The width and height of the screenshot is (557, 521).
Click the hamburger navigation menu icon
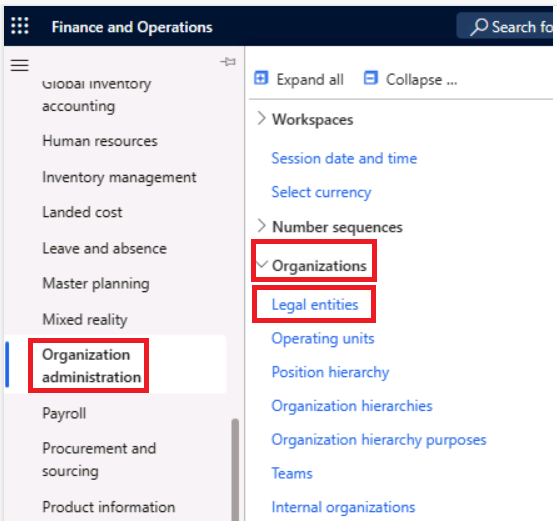tap(20, 65)
